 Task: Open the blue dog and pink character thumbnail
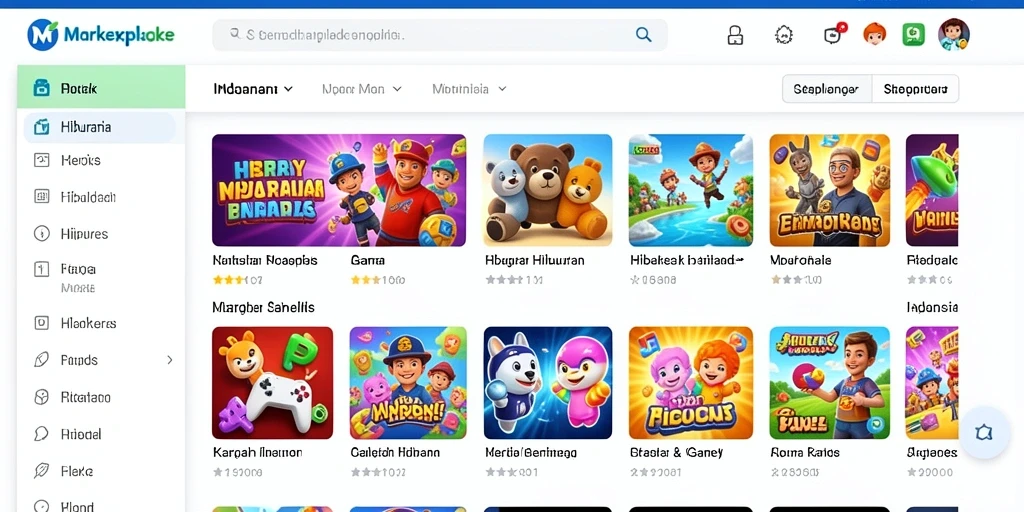tap(548, 383)
